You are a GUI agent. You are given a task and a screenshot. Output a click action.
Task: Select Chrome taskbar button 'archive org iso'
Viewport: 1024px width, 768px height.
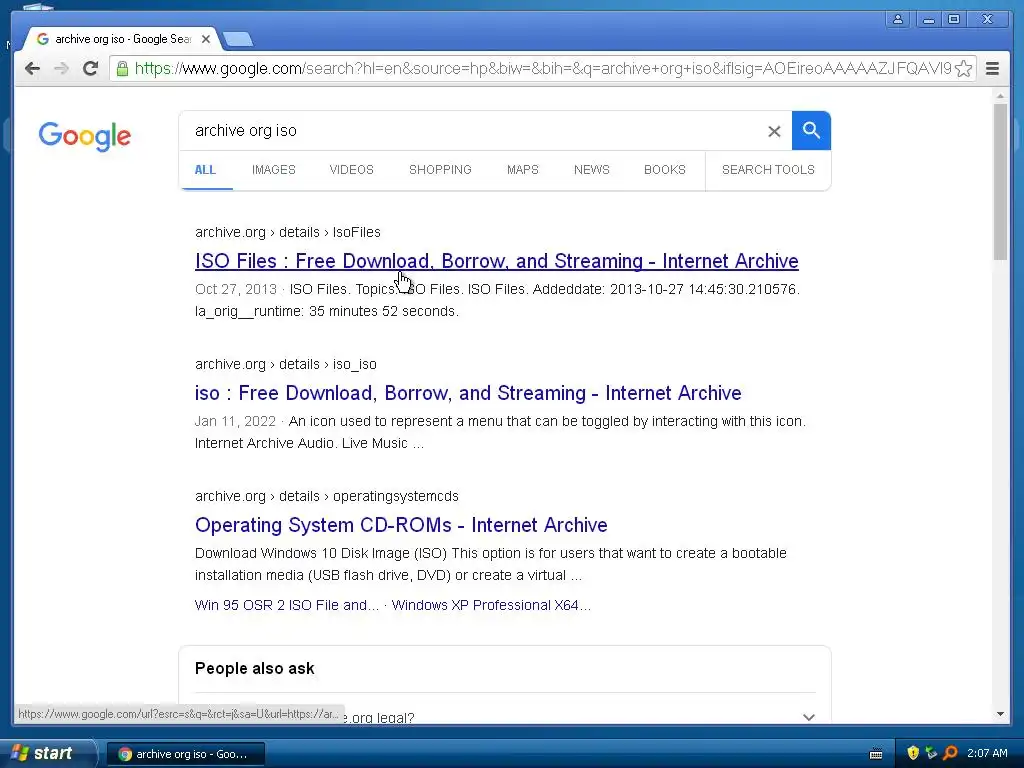[185, 754]
